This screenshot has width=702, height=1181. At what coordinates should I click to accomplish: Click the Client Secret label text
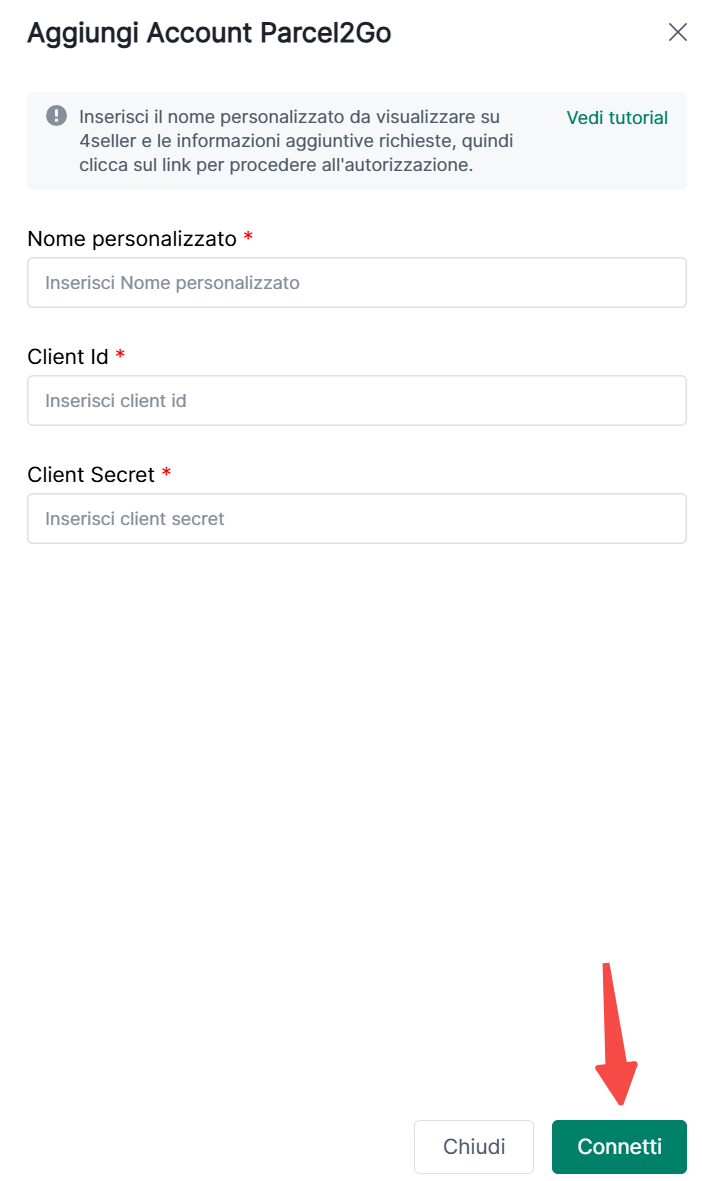coord(91,475)
